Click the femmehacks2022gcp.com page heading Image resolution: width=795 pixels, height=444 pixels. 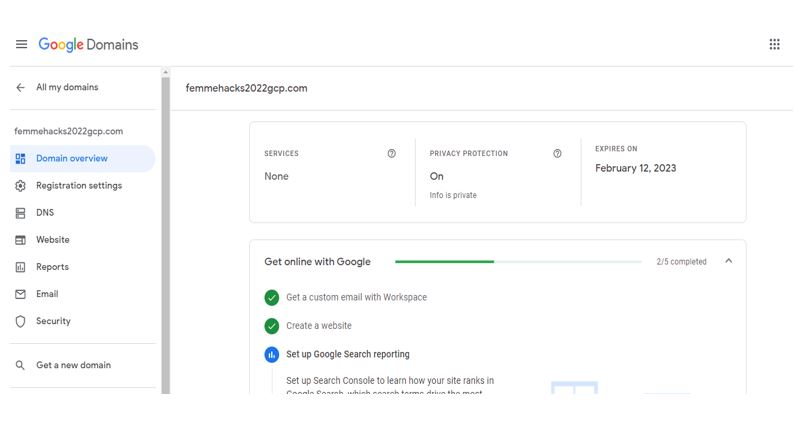click(246, 88)
